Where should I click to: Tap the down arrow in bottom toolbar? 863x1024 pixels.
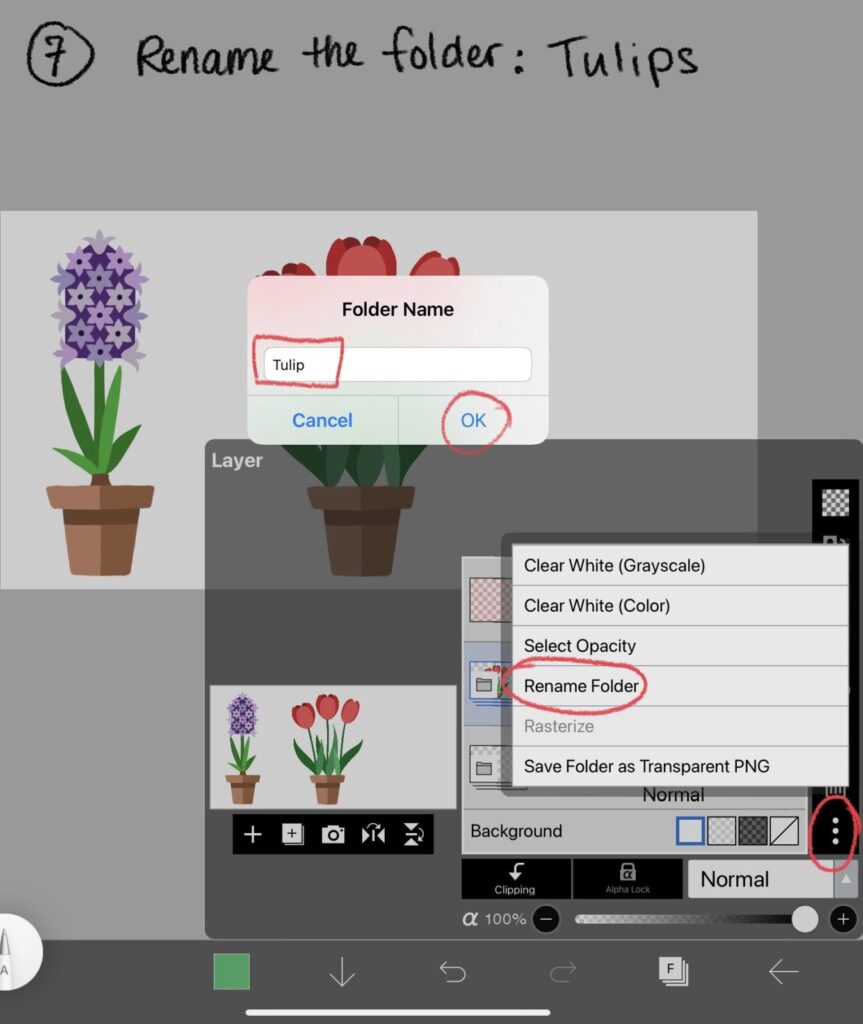pos(342,971)
